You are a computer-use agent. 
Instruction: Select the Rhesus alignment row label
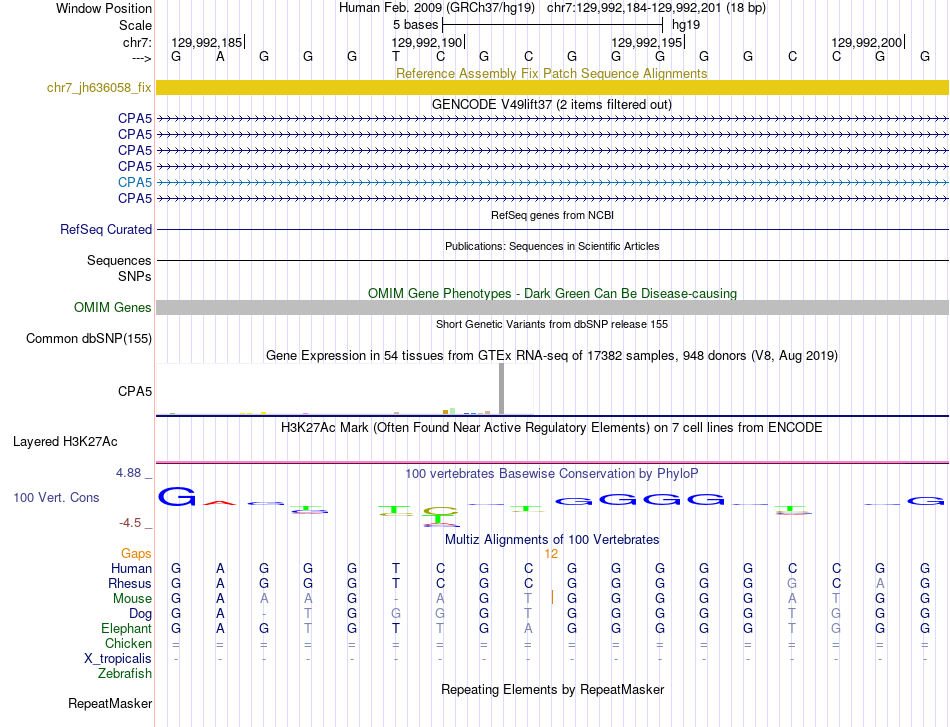(x=130, y=583)
